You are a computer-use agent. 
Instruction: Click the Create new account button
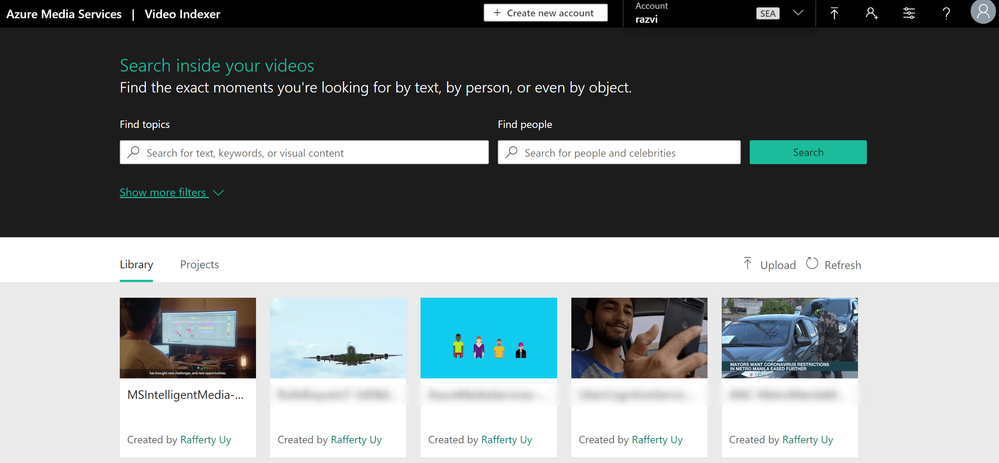pyautogui.click(x=545, y=13)
